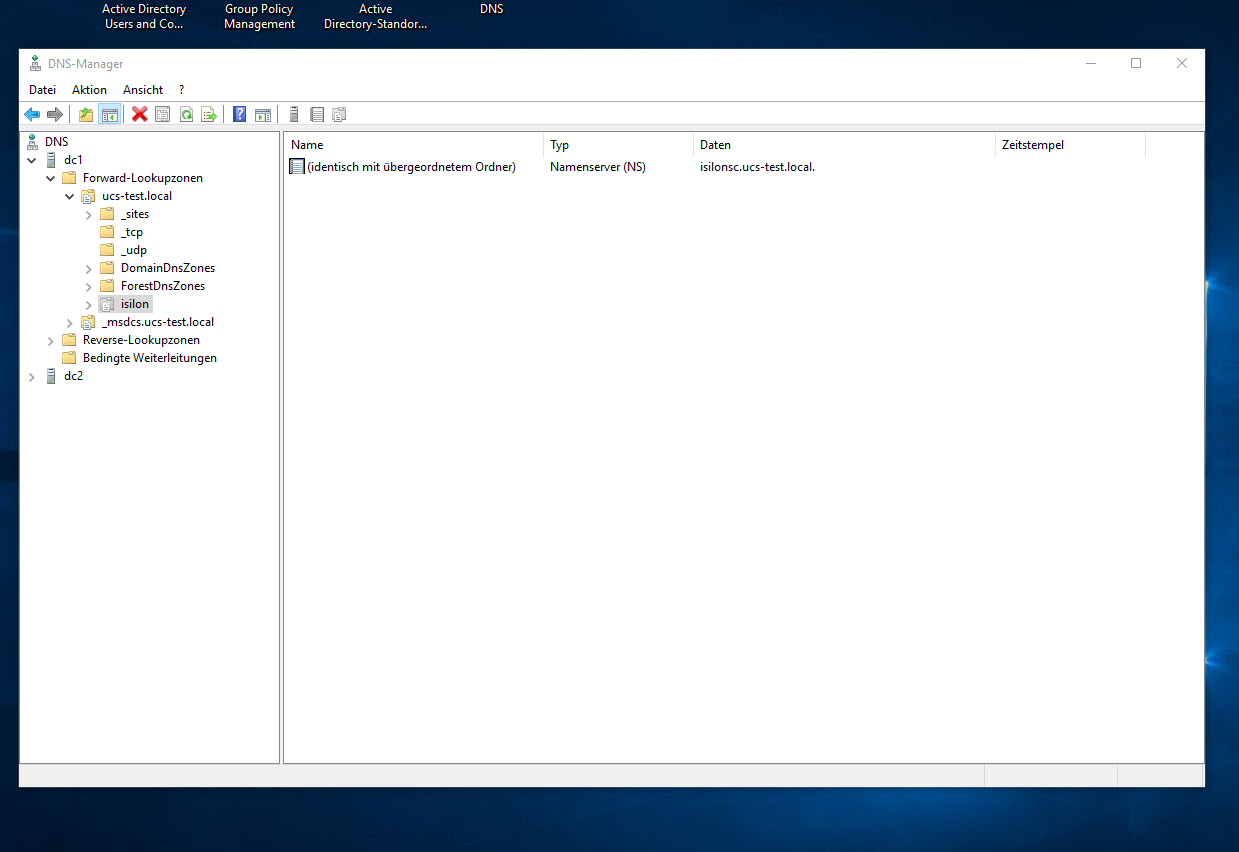Screen dimensions: 1239x852
Task: Collapse the dc1 server node
Action: point(32,160)
